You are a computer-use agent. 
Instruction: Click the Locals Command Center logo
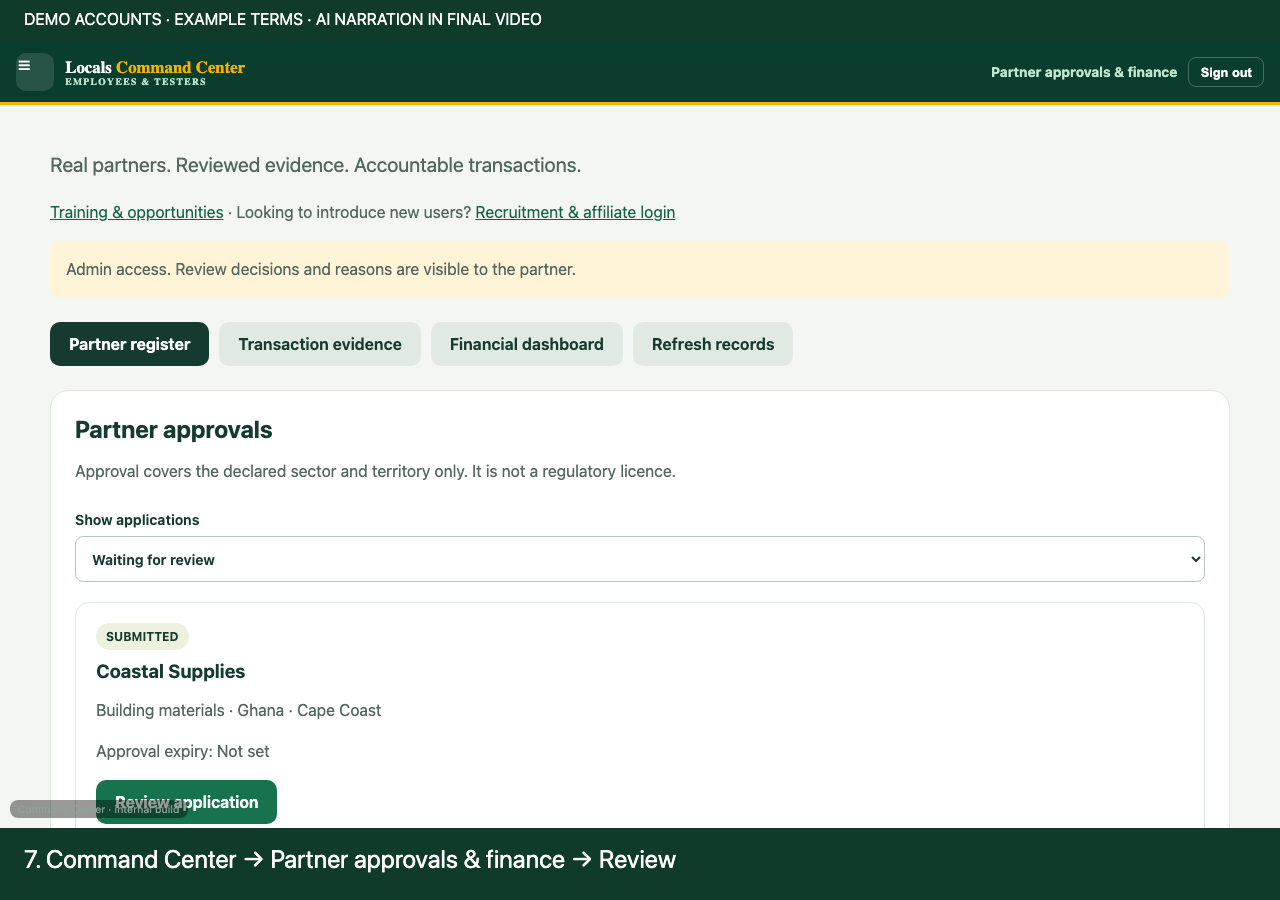pyautogui.click(x=155, y=72)
